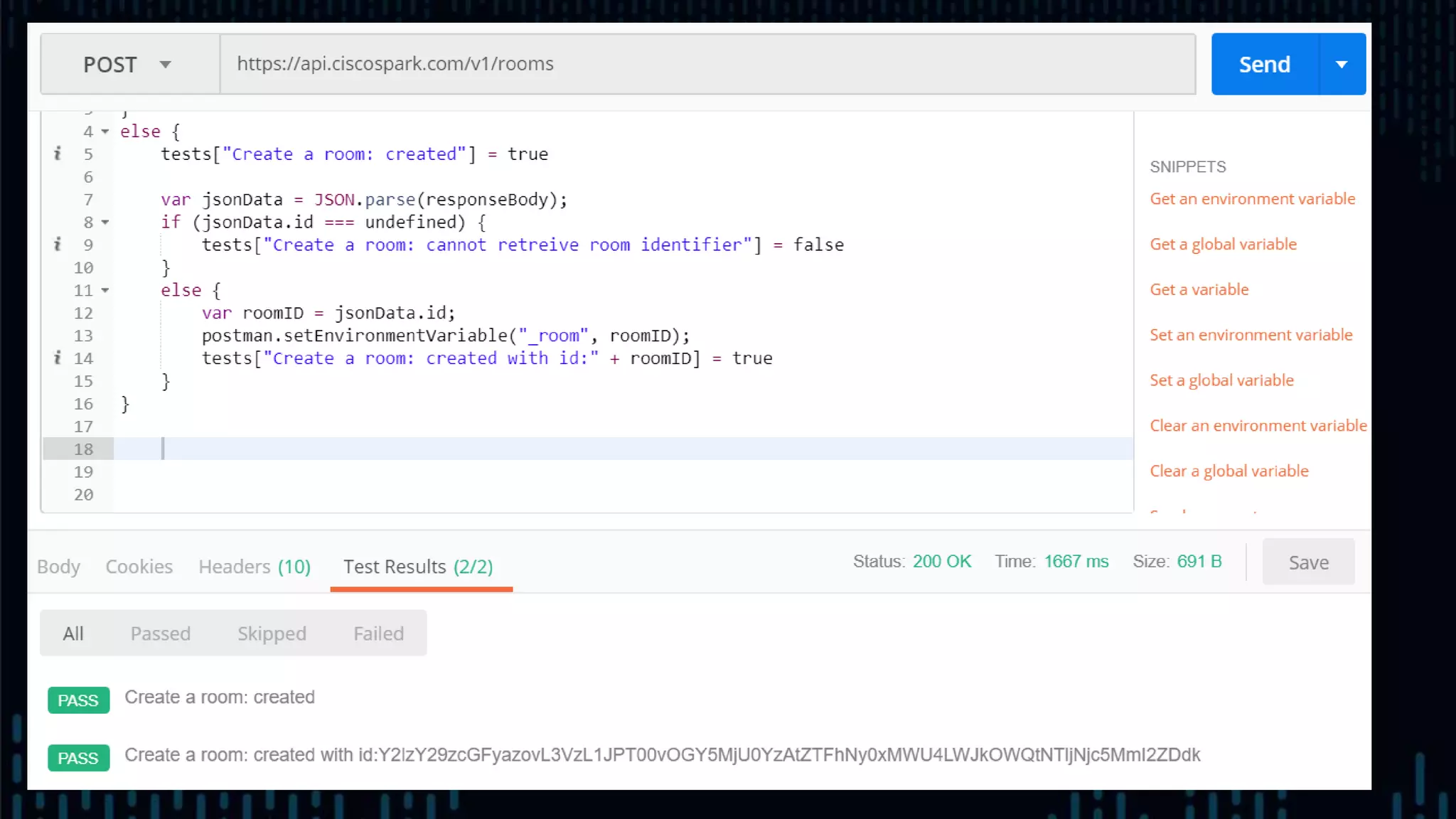The height and width of the screenshot is (819, 1456).
Task: Filter test results by Passed
Action: [x=161, y=633]
